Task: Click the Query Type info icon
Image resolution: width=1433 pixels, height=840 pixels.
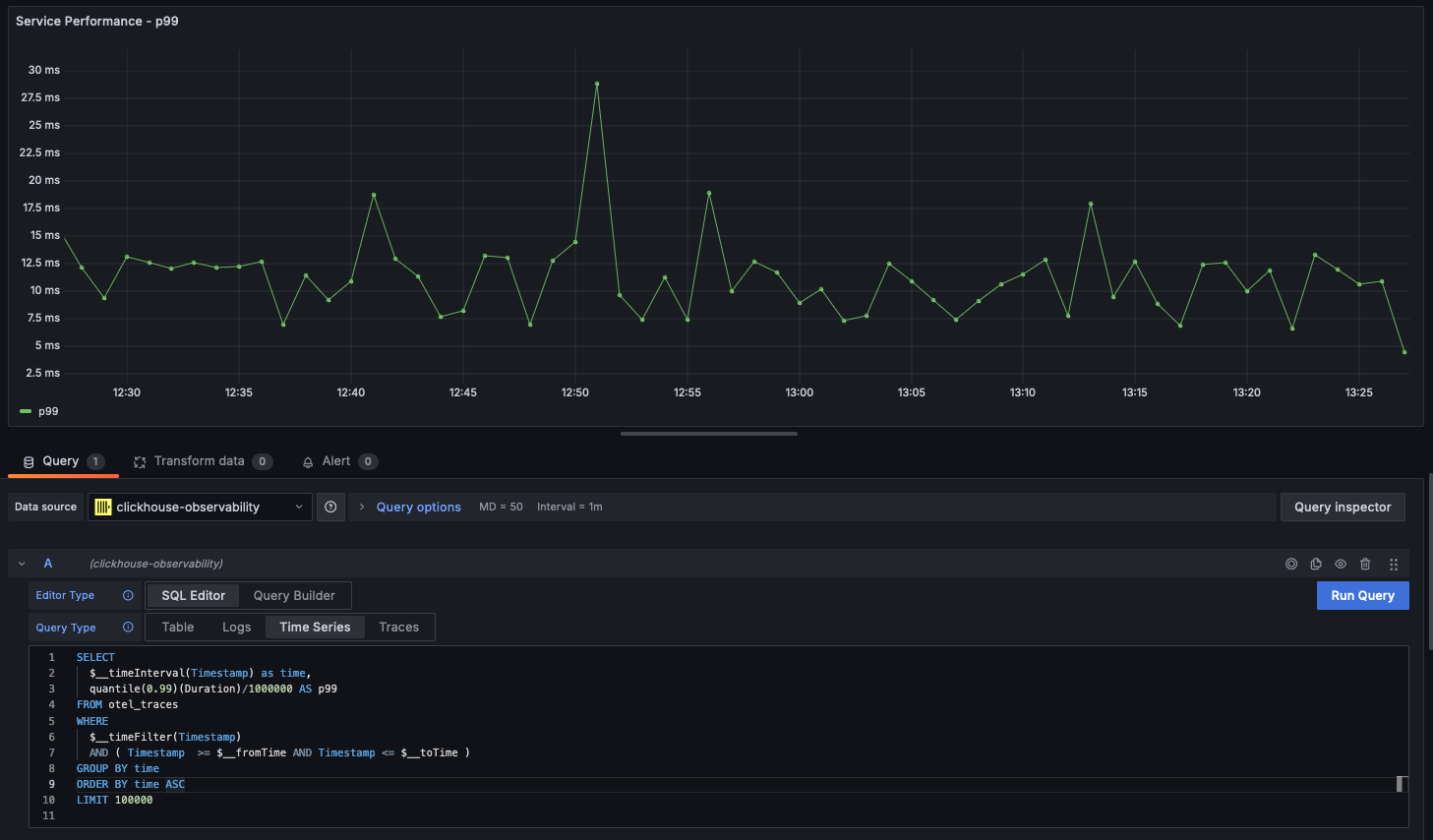Action: [128, 627]
